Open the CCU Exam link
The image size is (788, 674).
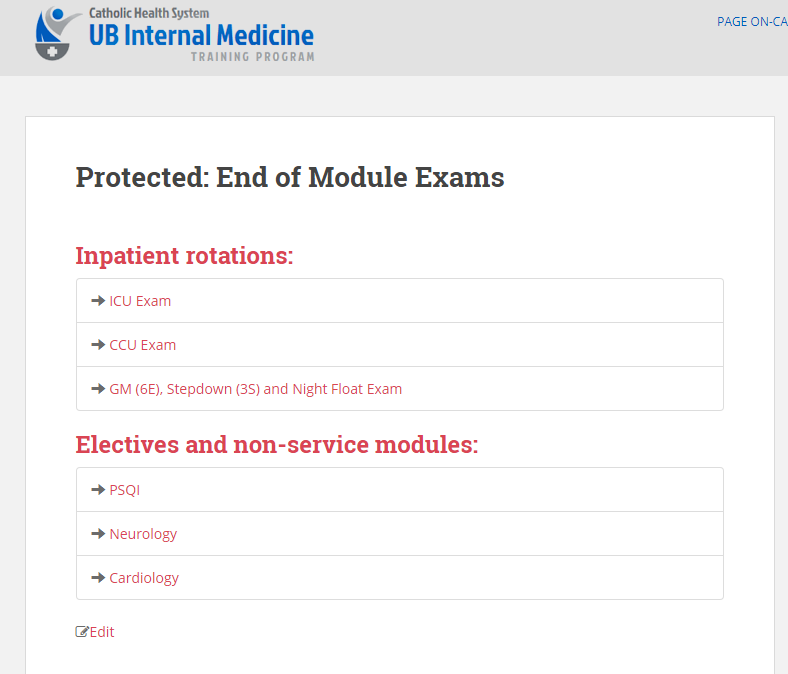click(143, 345)
